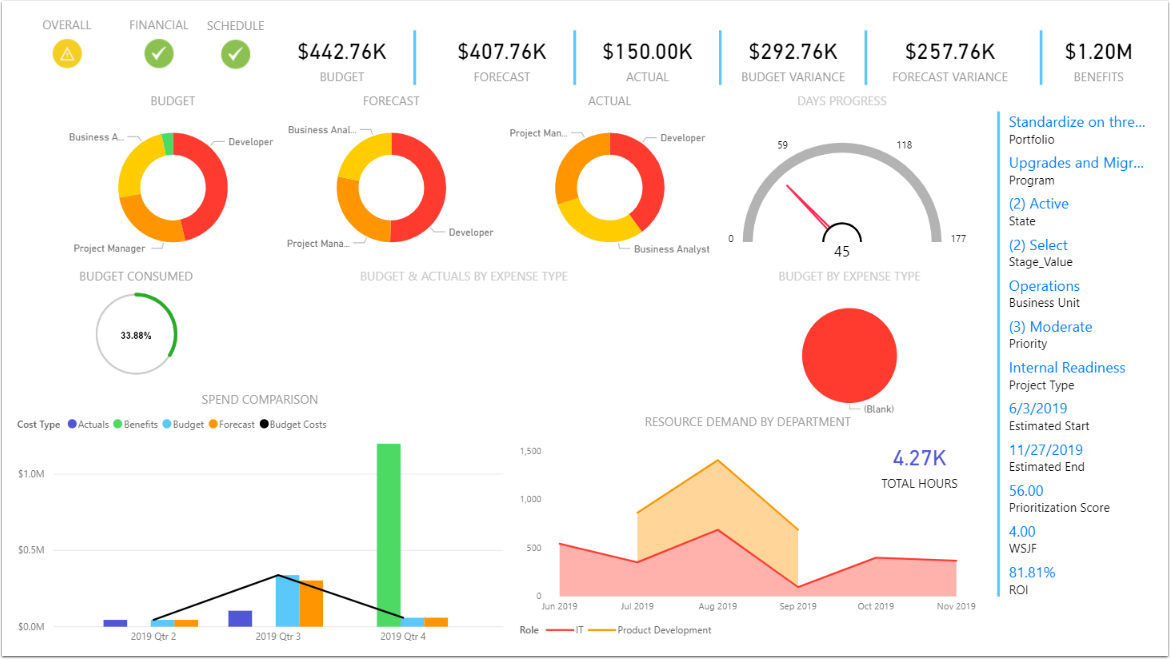Click the 6/3/2019 estimated start date

point(1038,408)
